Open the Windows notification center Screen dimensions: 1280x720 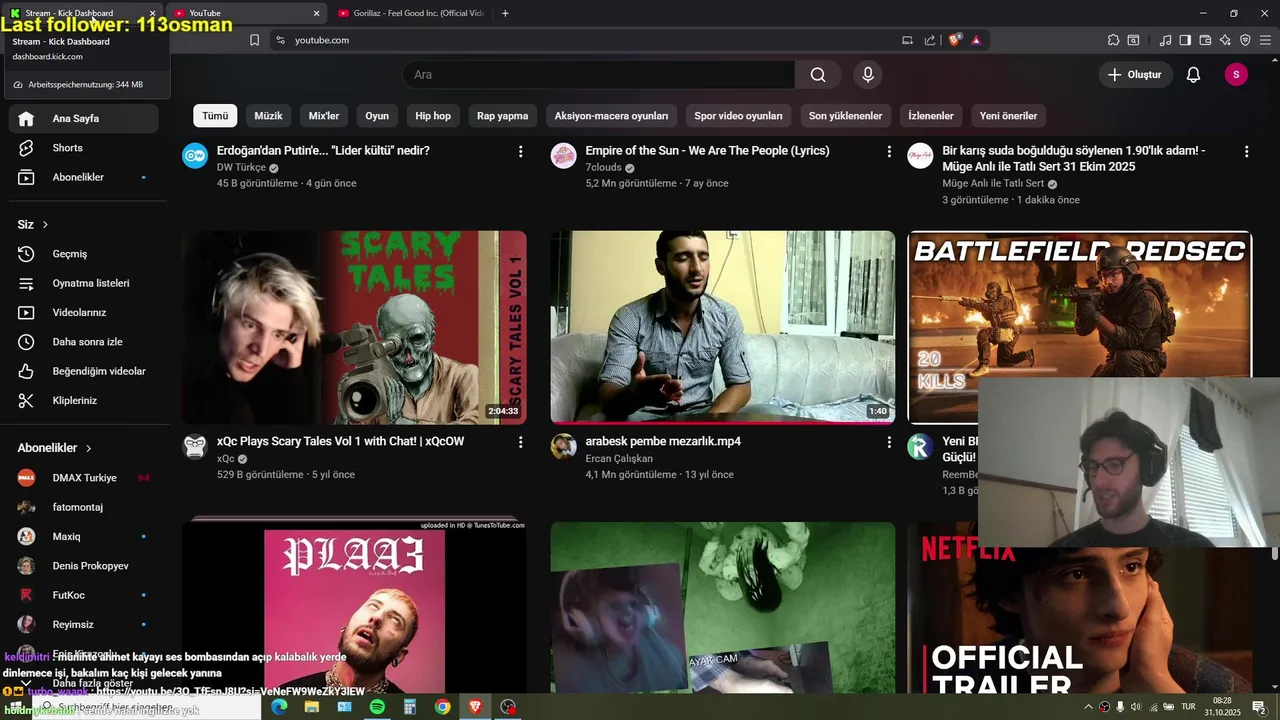click(1259, 707)
